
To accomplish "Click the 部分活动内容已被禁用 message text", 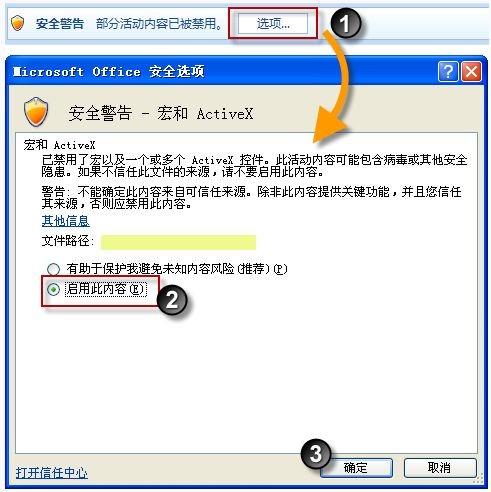I will pyautogui.click(x=159, y=24).
